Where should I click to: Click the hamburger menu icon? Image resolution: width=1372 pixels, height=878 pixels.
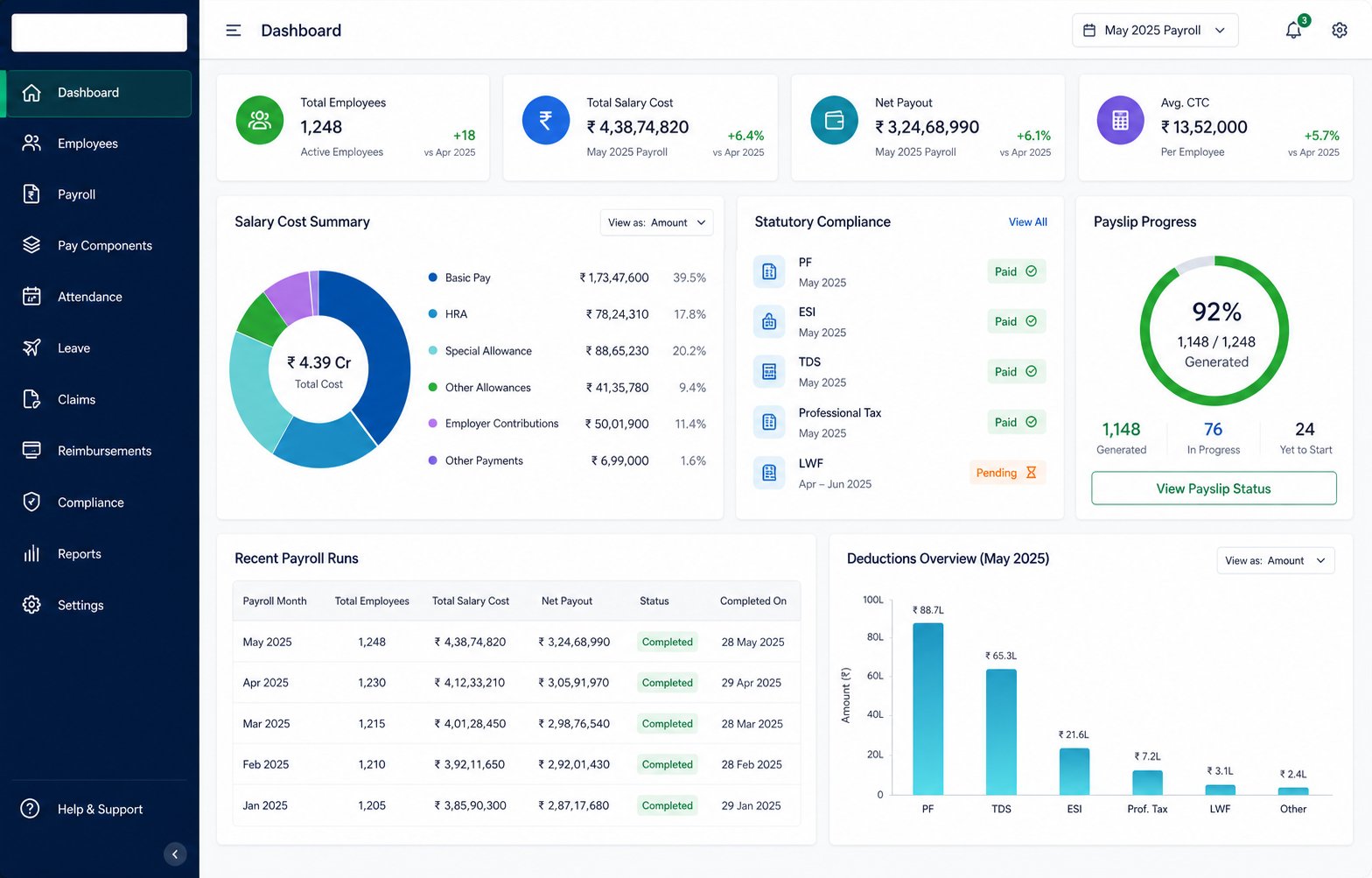coord(234,31)
